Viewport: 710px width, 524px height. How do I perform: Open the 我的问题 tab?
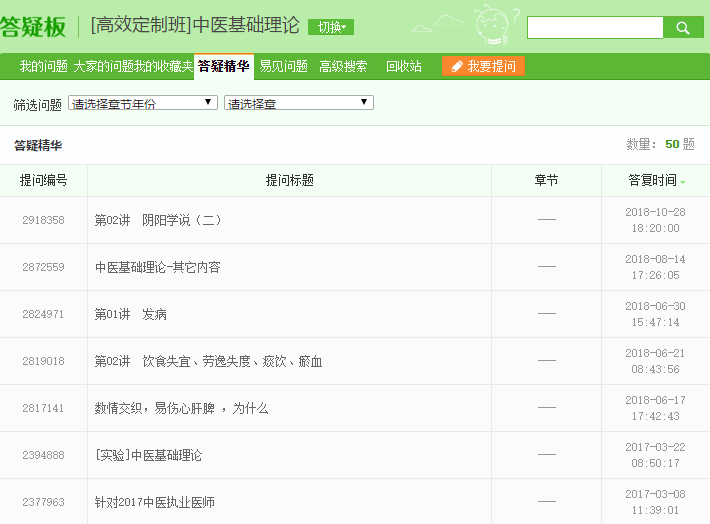pyautogui.click(x=43, y=67)
